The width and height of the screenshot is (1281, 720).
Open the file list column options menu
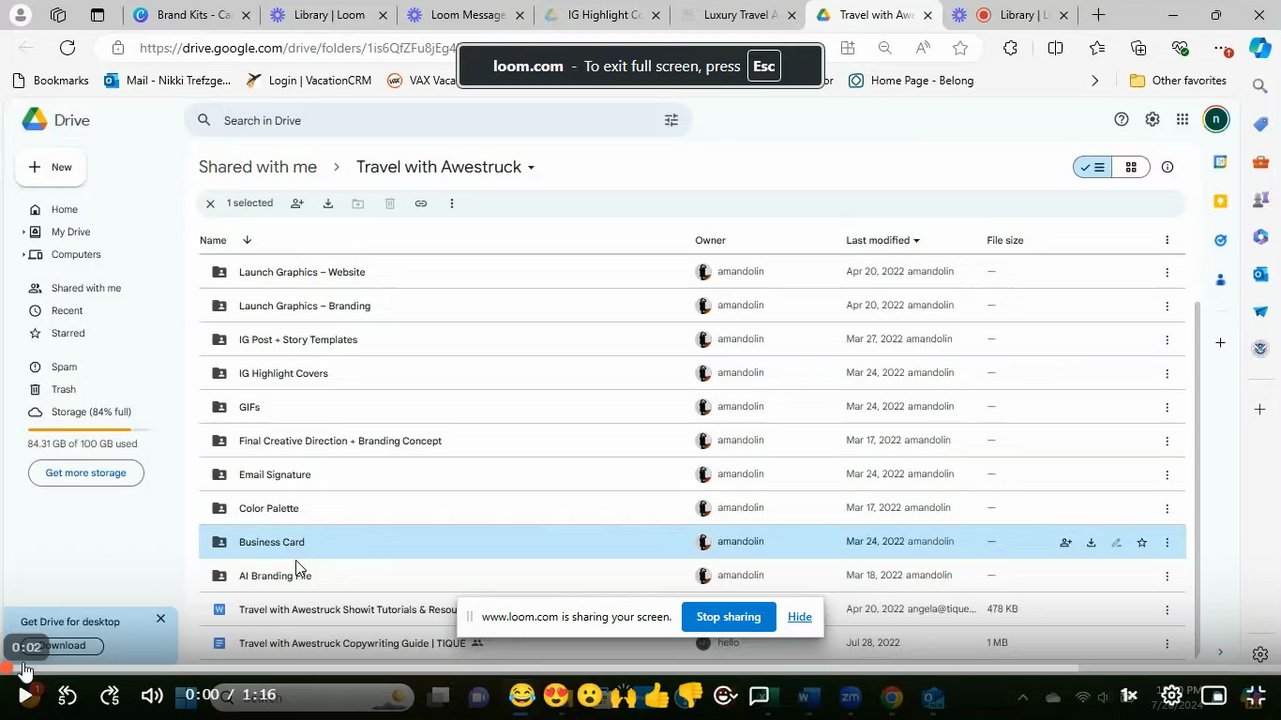(1167, 240)
